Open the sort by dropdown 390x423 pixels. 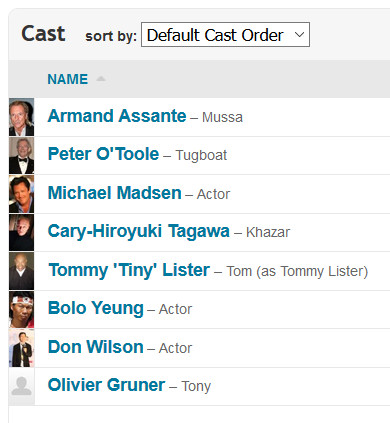pyautogui.click(x=225, y=35)
